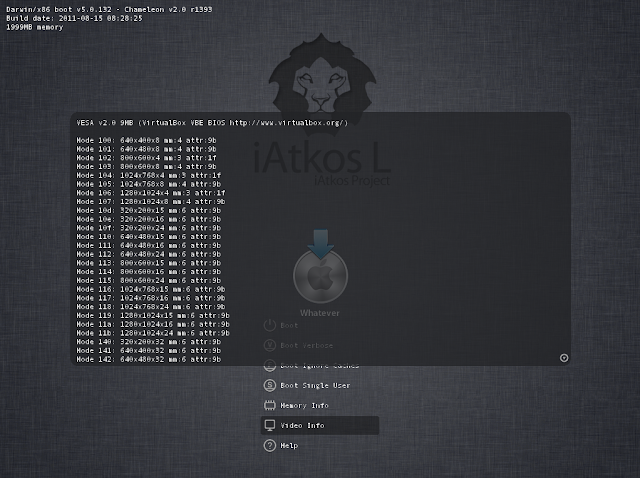Click the Boot Verbose V icon
Viewport: 640px width, 478px height.
pos(269,345)
